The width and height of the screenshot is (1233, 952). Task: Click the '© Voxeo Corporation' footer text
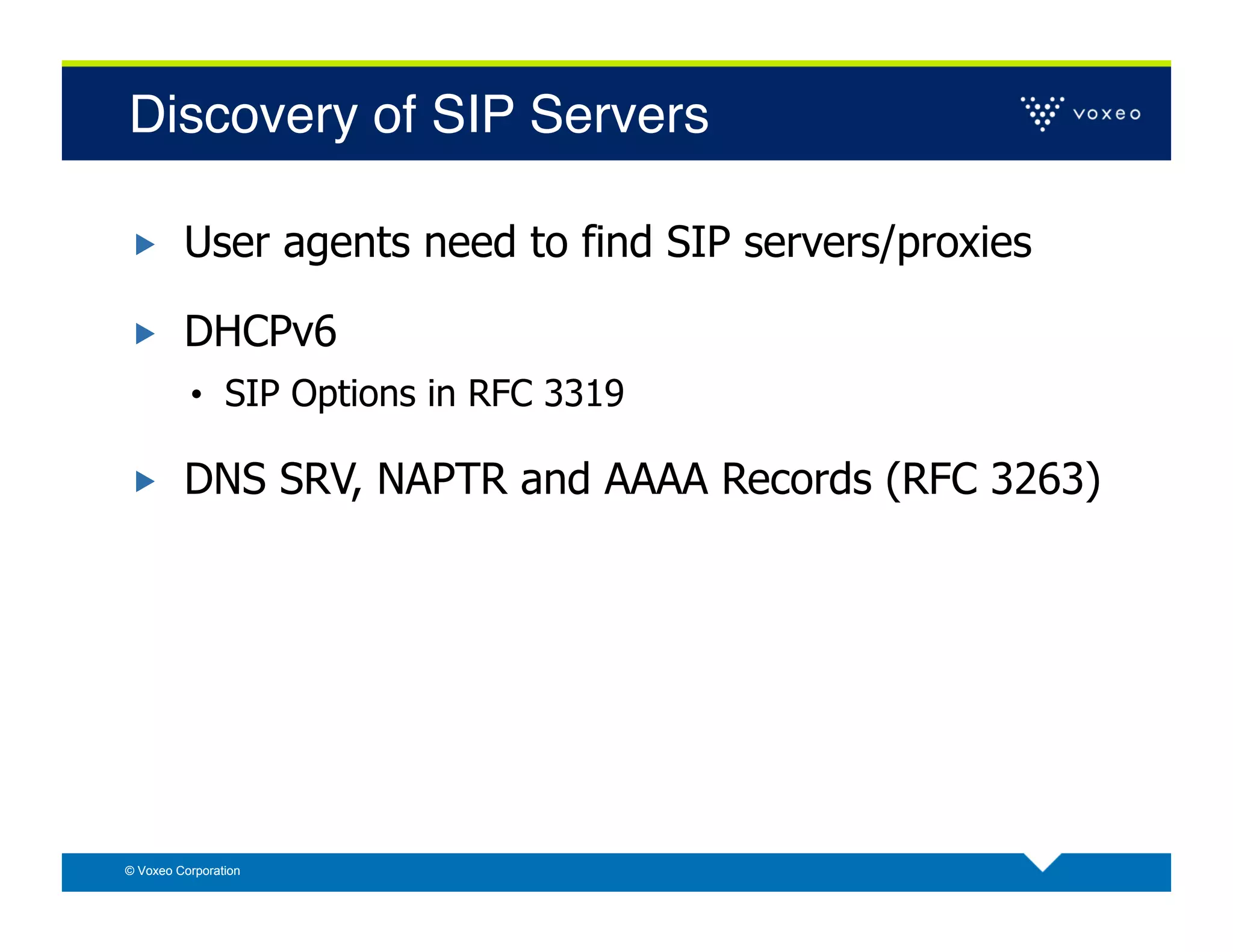click(x=182, y=871)
